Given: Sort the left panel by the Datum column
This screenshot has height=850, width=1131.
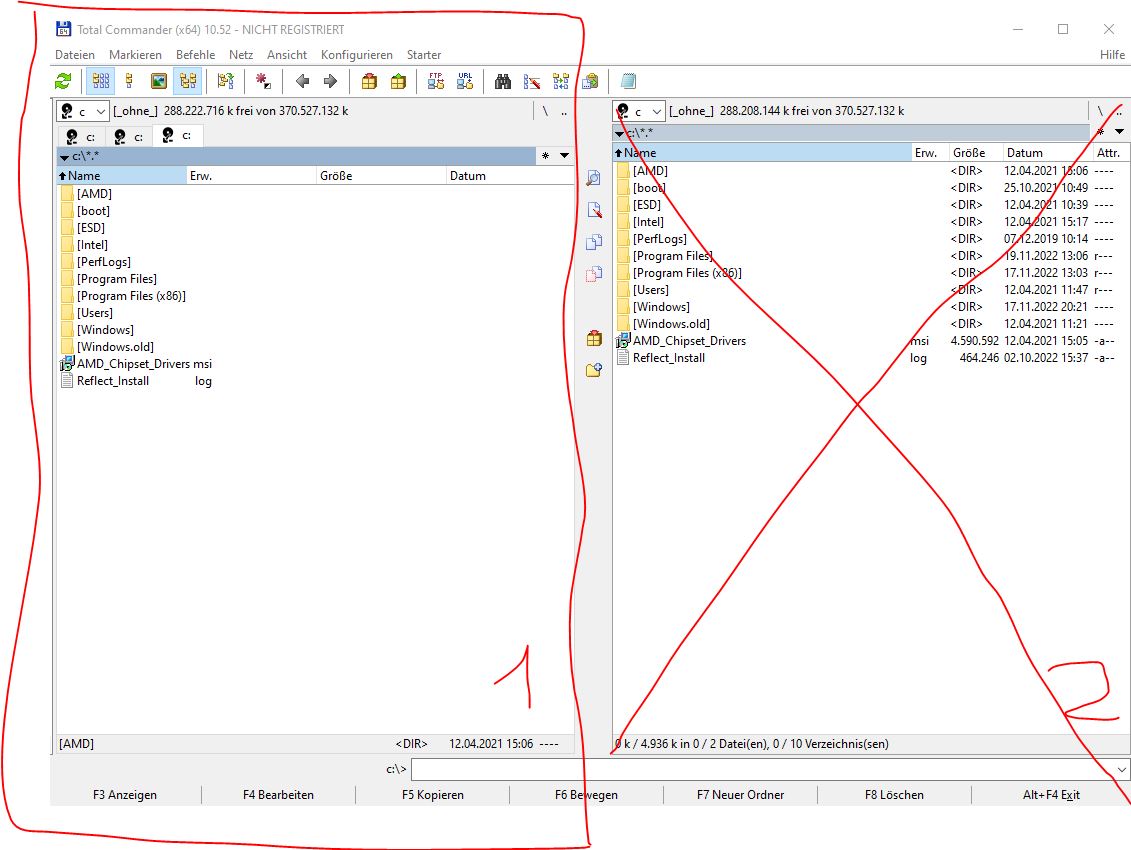Looking at the screenshot, I should coord(510,176).
